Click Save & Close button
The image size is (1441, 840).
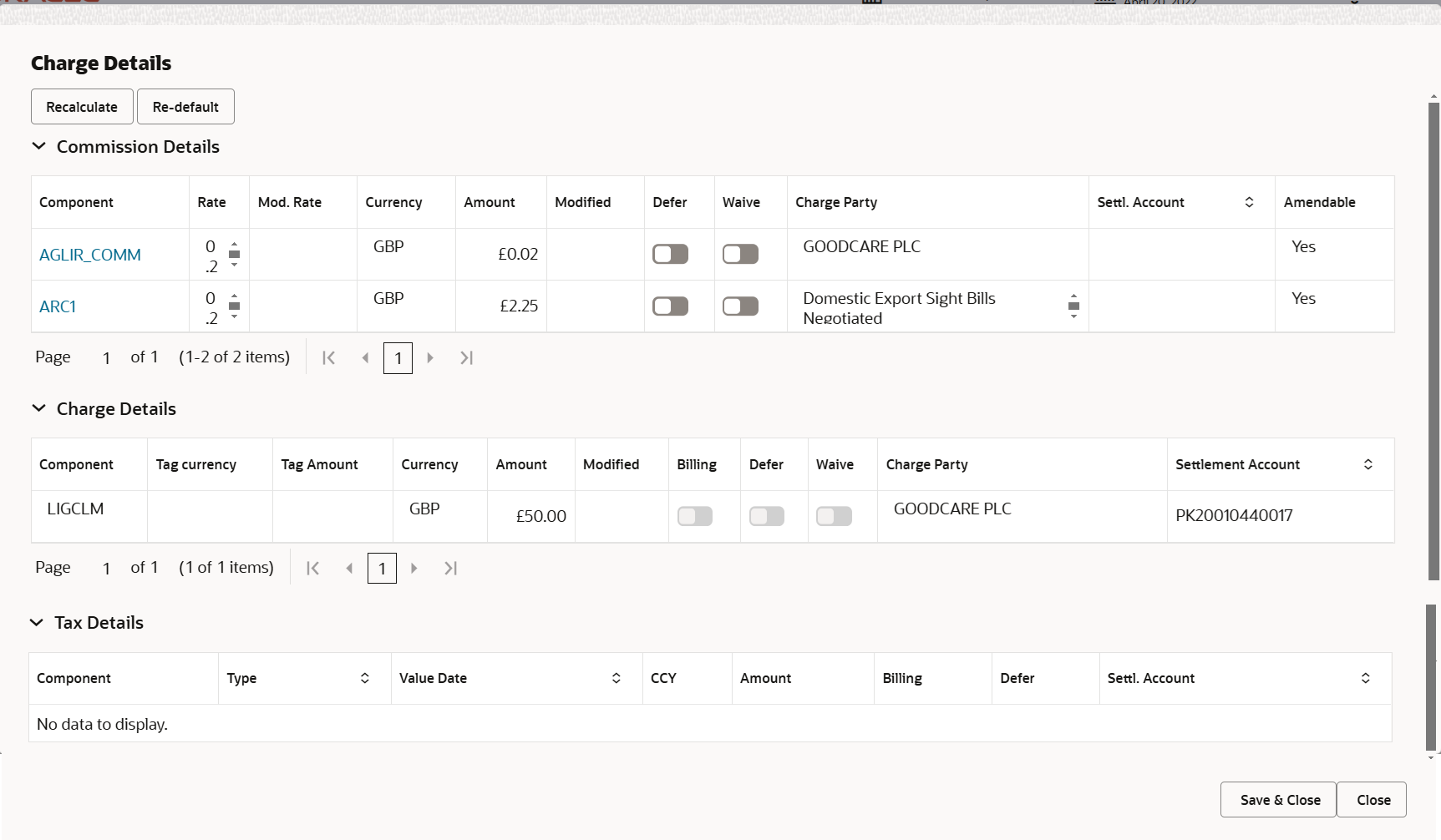coord(1279,800)
